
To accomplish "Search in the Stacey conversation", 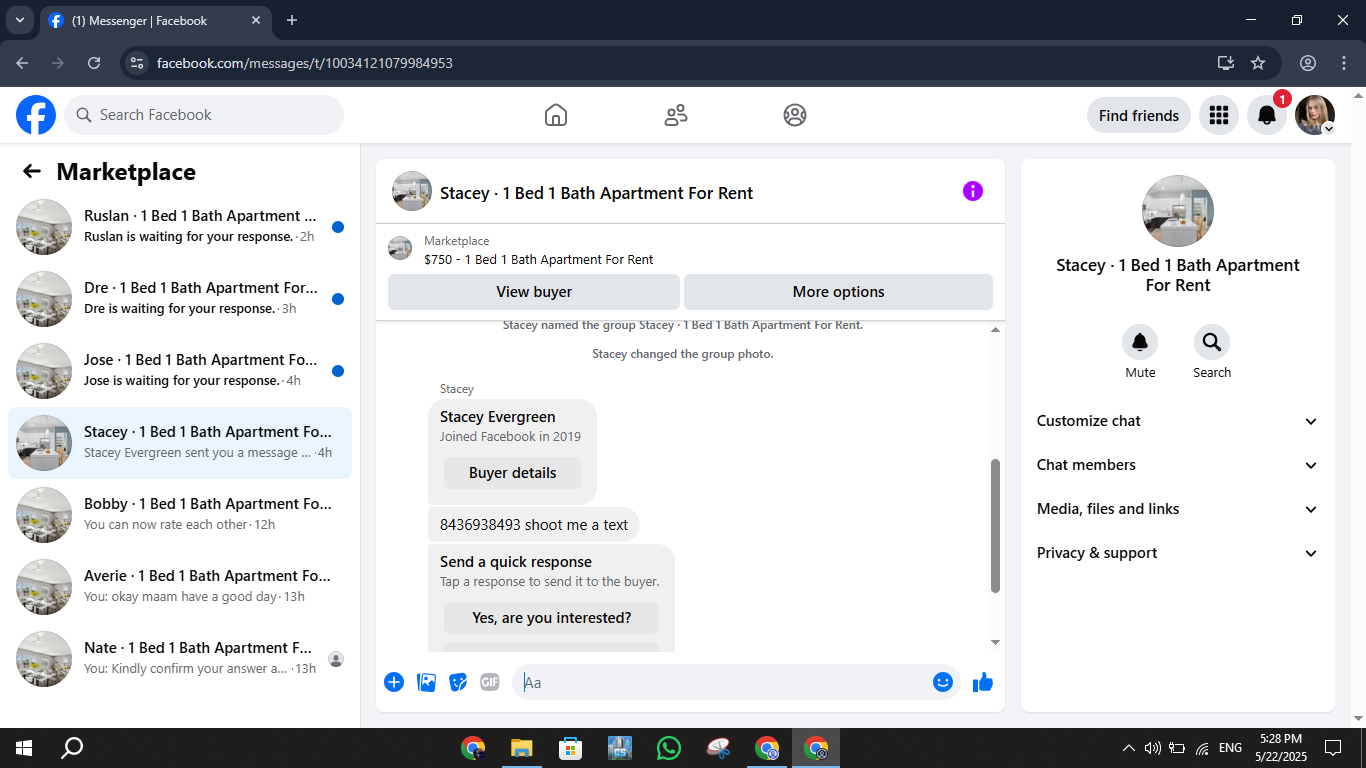I will (1212, 343).
